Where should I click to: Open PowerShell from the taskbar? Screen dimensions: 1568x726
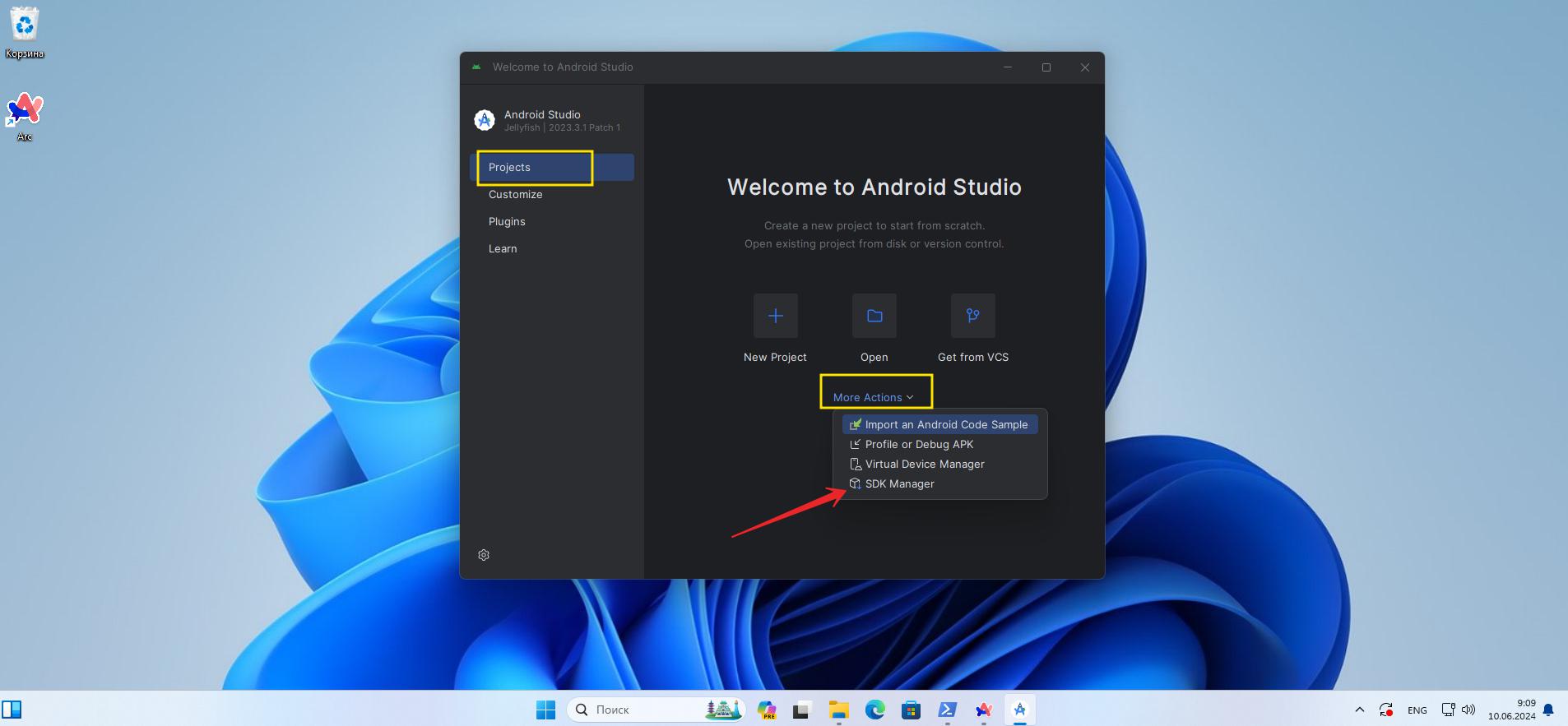click(x=947, y=710)
